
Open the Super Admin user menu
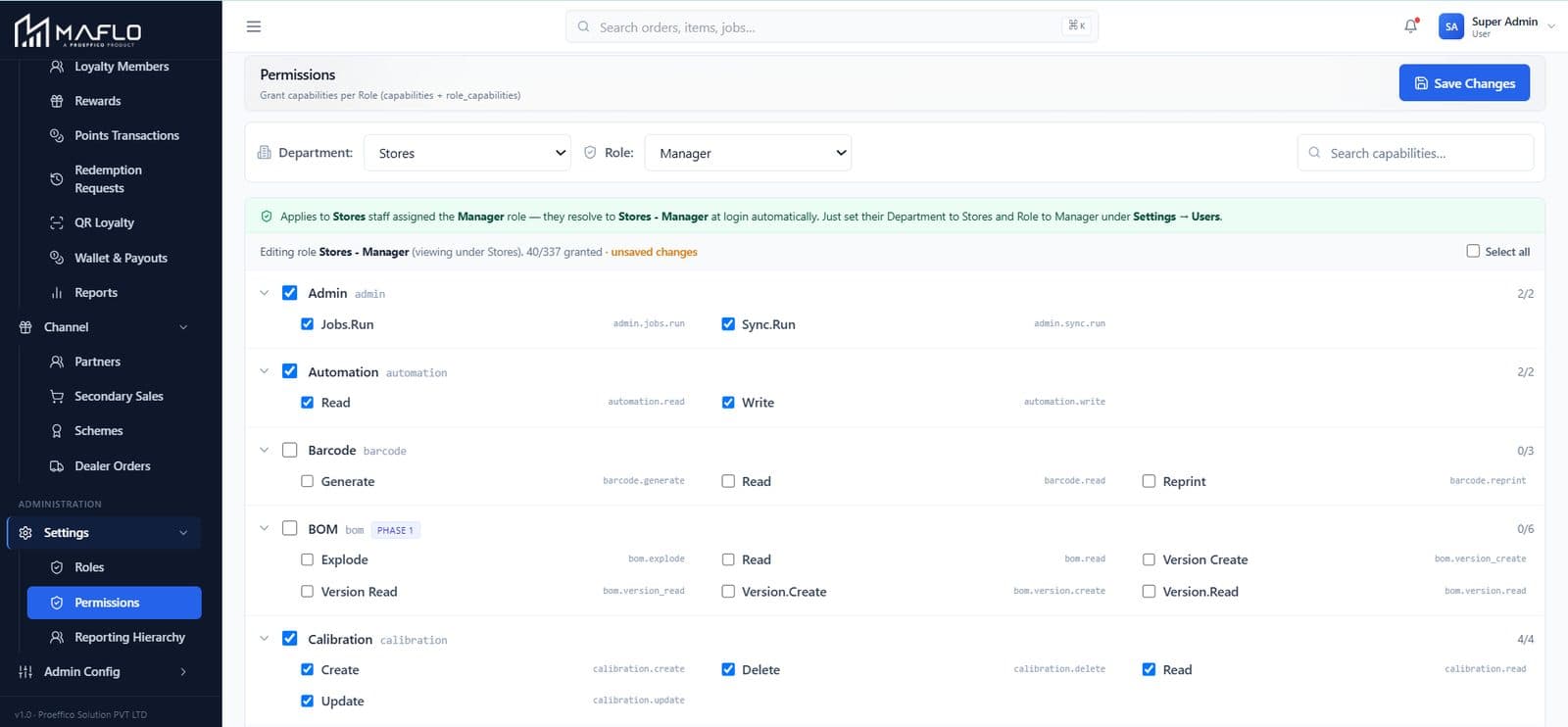[x=1497, y=26]
